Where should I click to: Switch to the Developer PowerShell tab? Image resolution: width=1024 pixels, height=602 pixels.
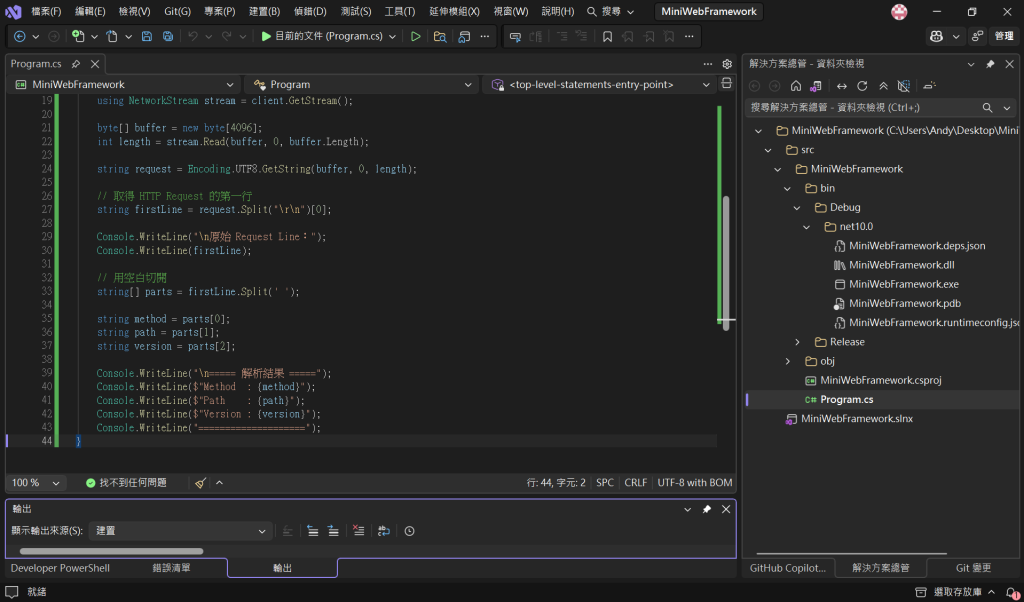click(60, 568)
